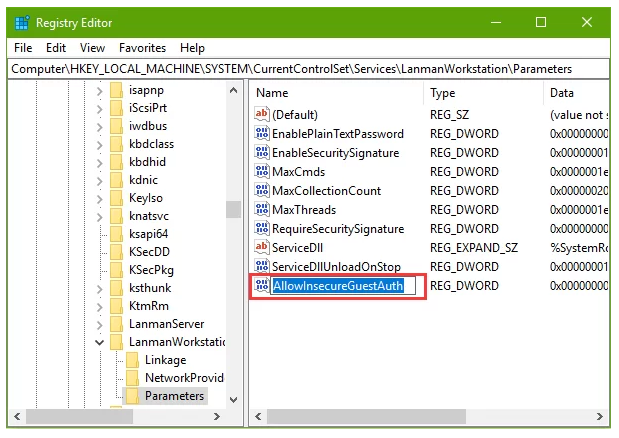Select the kdnic folder icon

(116, 180)
